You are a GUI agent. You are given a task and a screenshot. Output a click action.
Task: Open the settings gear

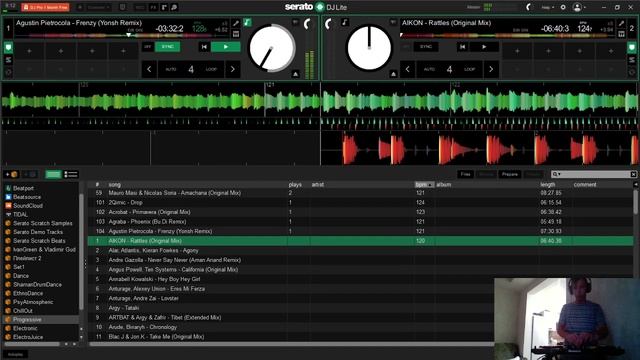pyautogui.click(x=563, y=7)
